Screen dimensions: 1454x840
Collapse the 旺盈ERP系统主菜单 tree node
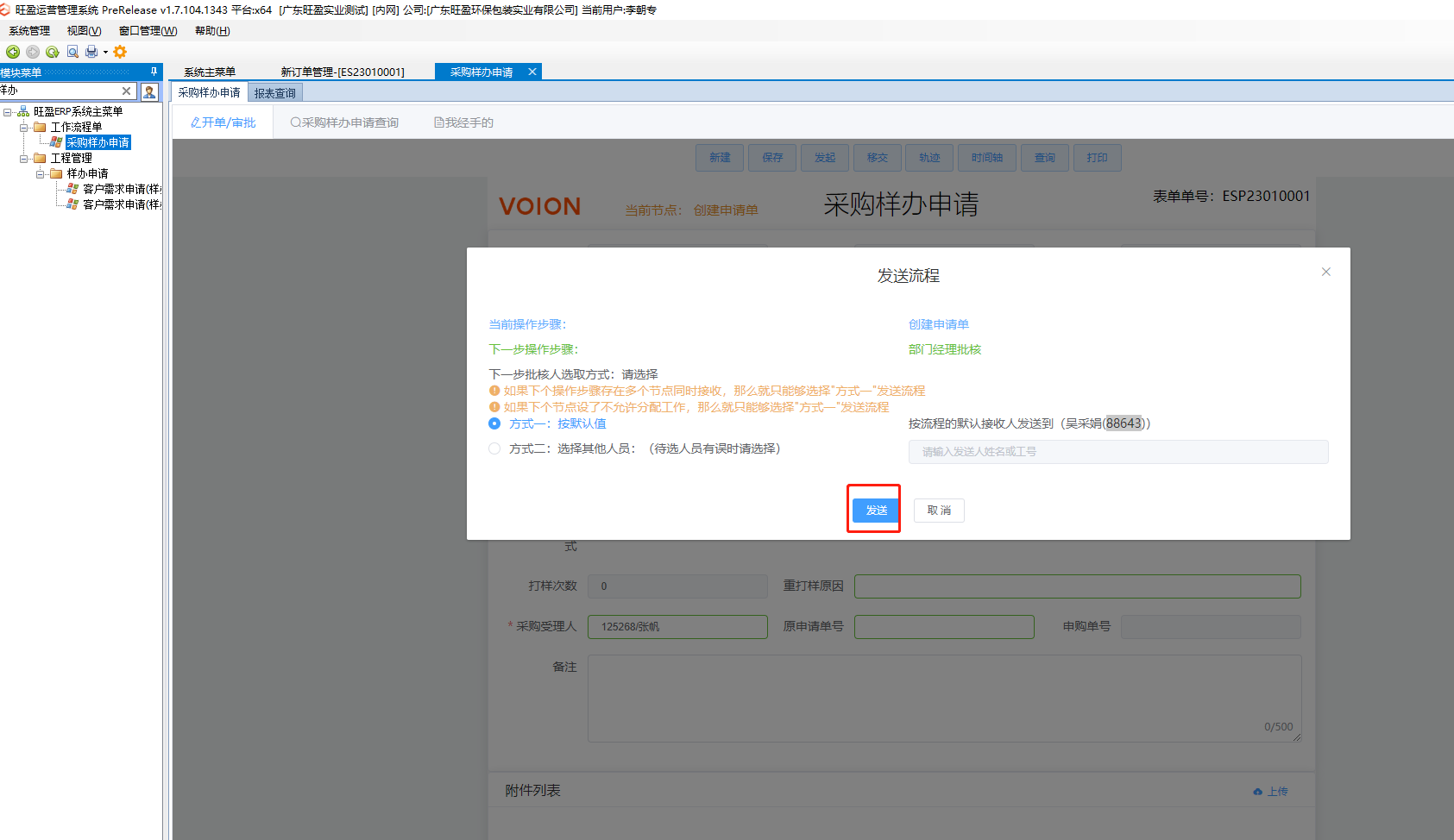7,111
